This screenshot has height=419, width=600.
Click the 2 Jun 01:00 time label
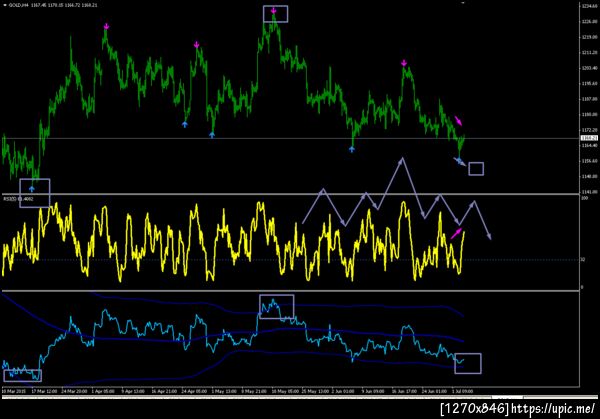342,391
